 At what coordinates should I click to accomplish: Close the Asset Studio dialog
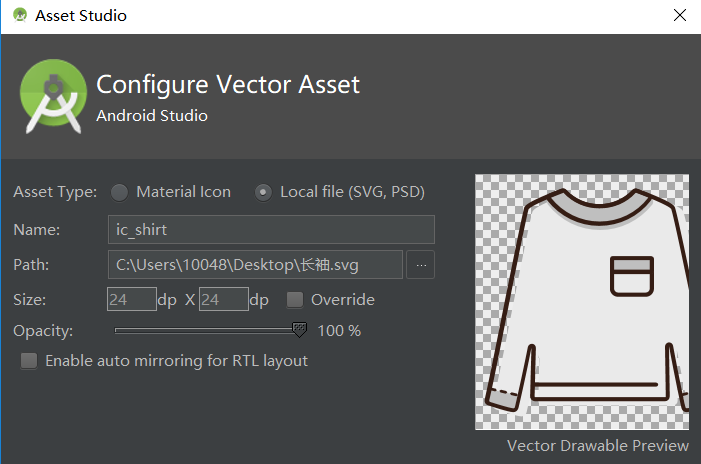pyautogui.click(x=680, y=15)
